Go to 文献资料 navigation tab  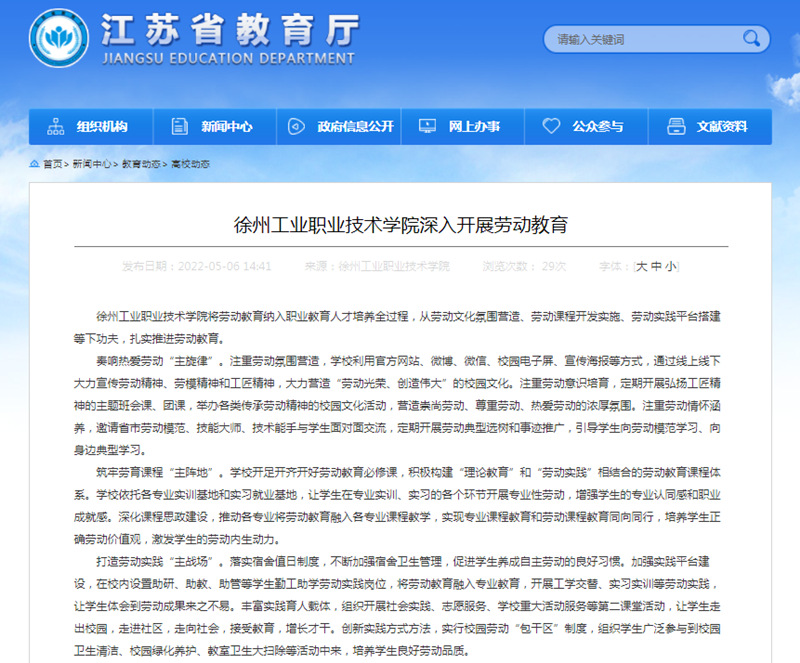coord(722,127)
